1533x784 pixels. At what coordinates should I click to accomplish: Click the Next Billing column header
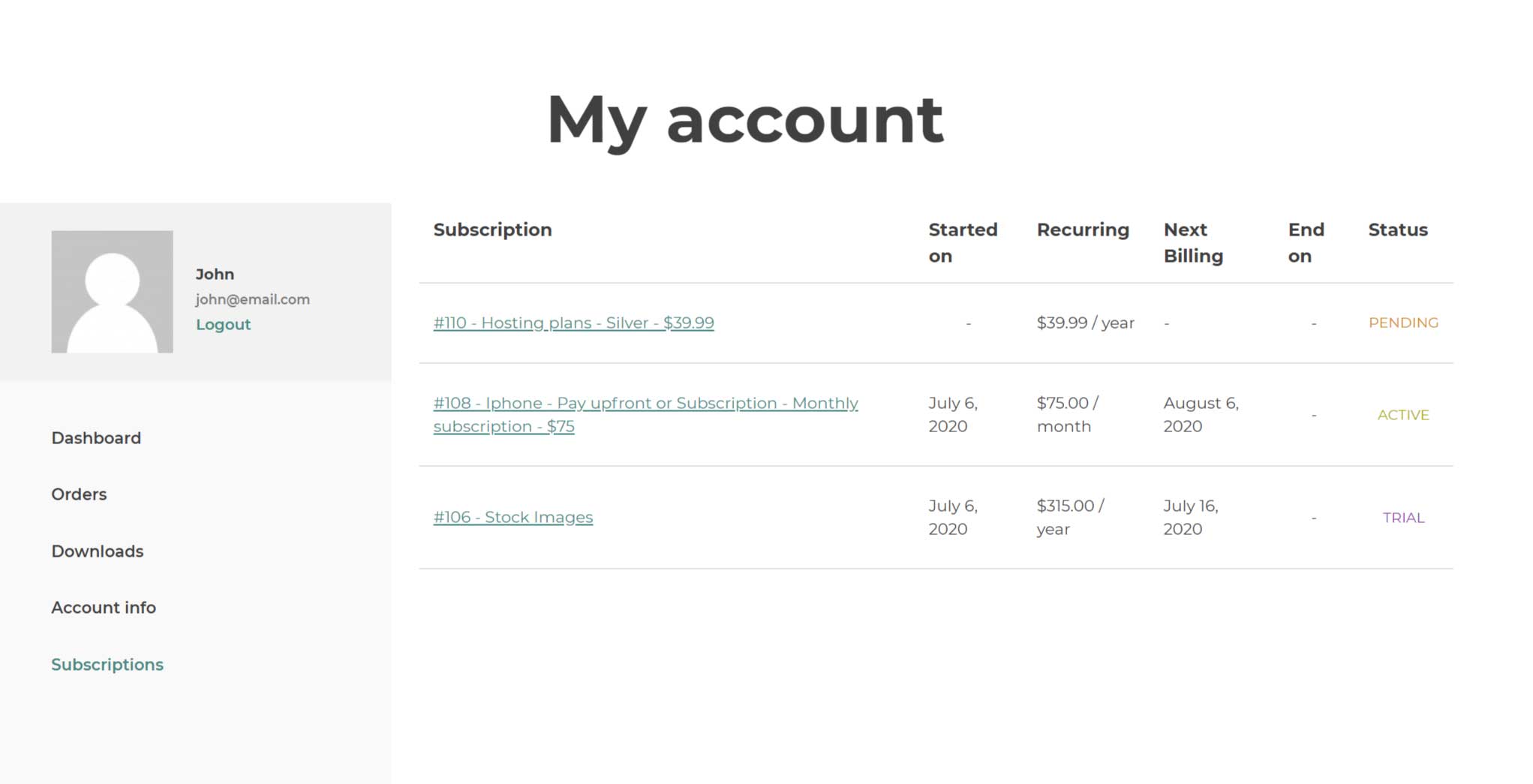[1193, 243]
